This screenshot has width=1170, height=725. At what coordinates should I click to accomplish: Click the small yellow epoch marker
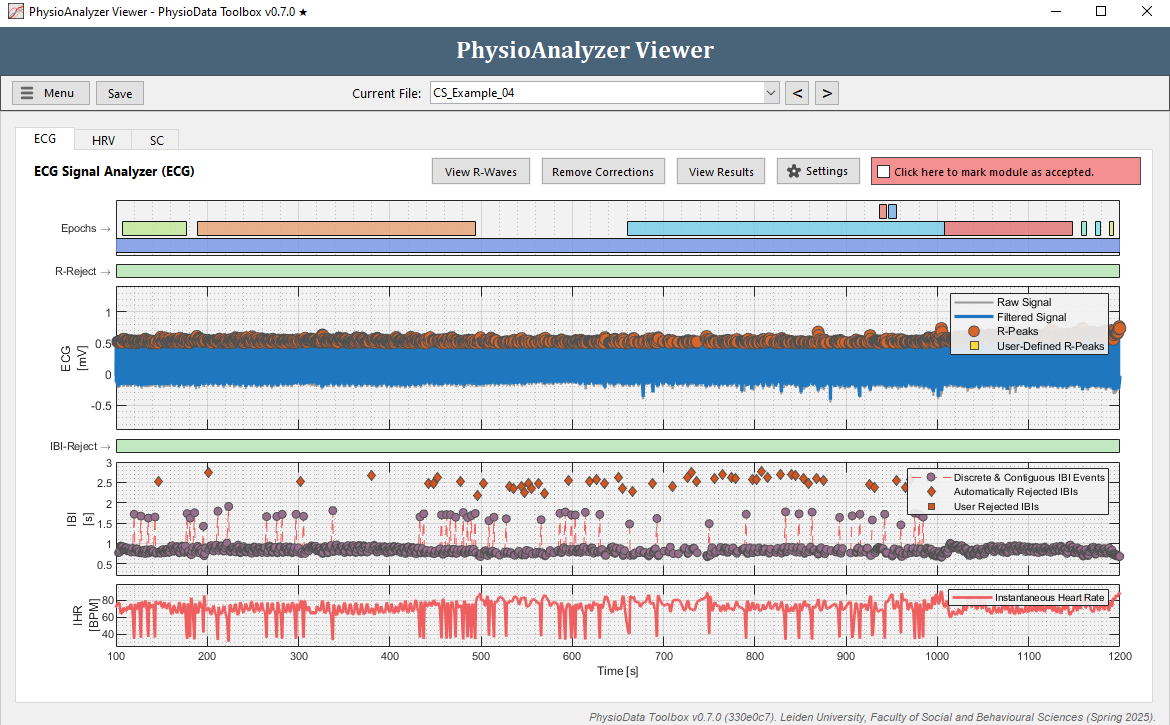click(x=1111, y=228)
